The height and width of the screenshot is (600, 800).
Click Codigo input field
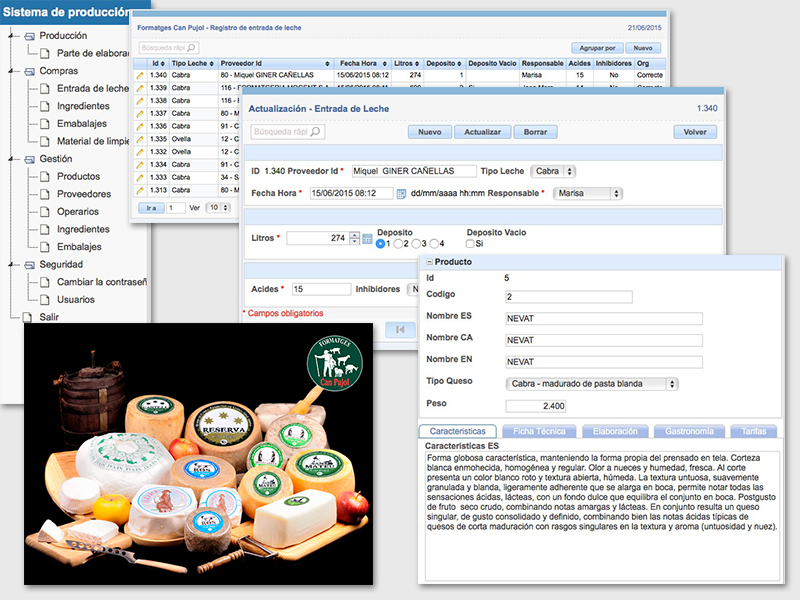click(569, 297)
